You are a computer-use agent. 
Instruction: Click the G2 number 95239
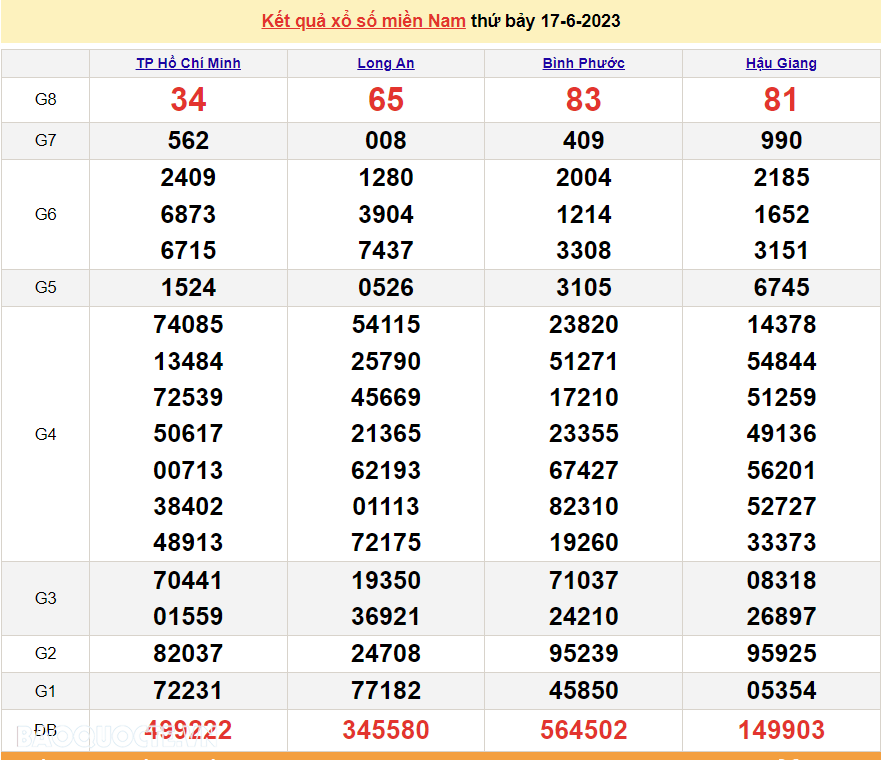click(583, 654)
